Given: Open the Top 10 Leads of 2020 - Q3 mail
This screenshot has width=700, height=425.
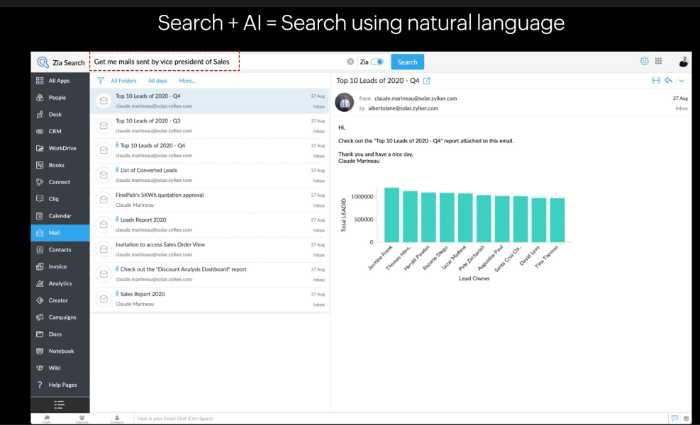Looking at the screenshot, I should (x=210, y=126).
